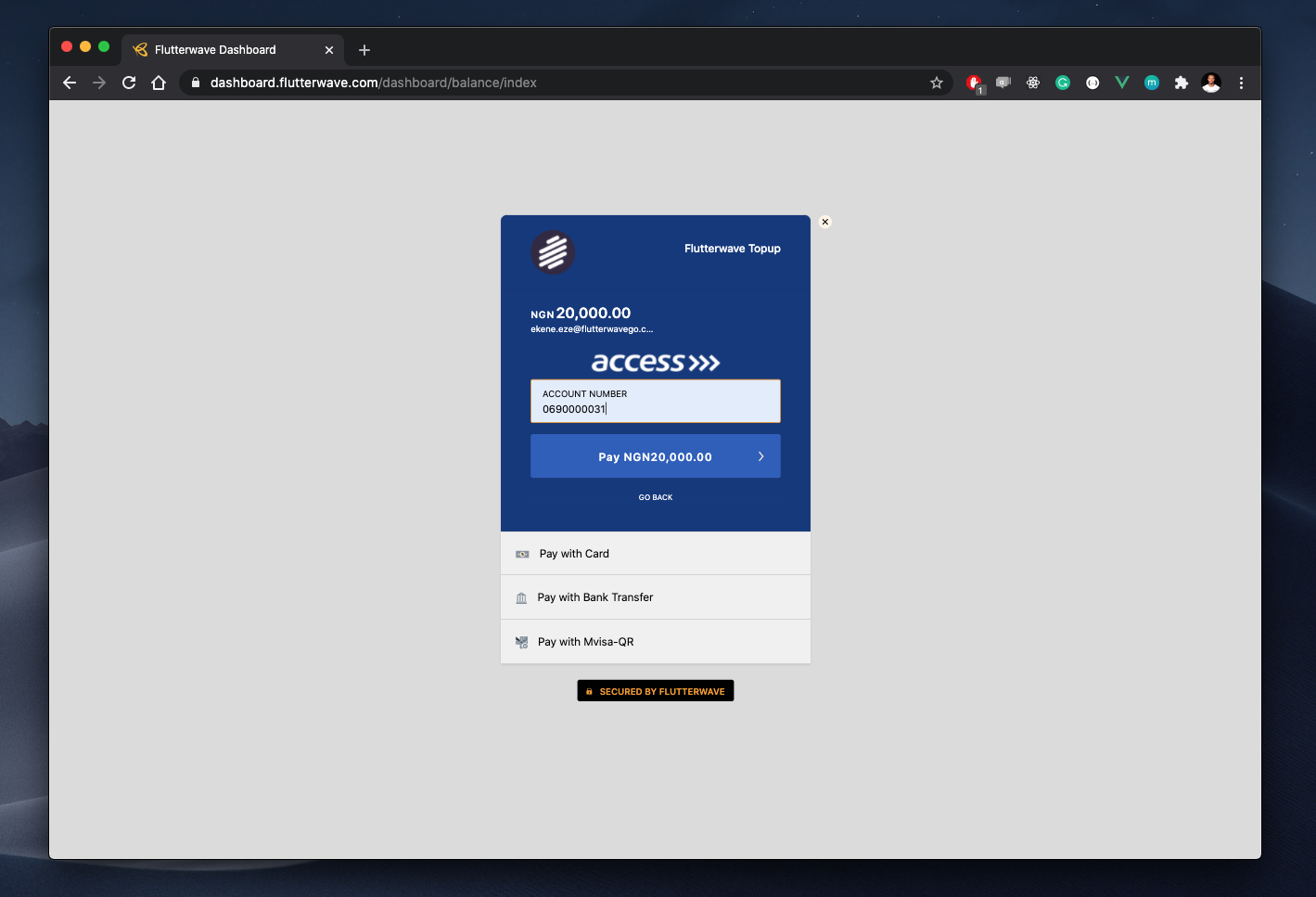Viewport: 1316px width, 897px height.
Task: Open the Grammarly extension icon
Action: pyautogui.click(x=1063, y=83)
